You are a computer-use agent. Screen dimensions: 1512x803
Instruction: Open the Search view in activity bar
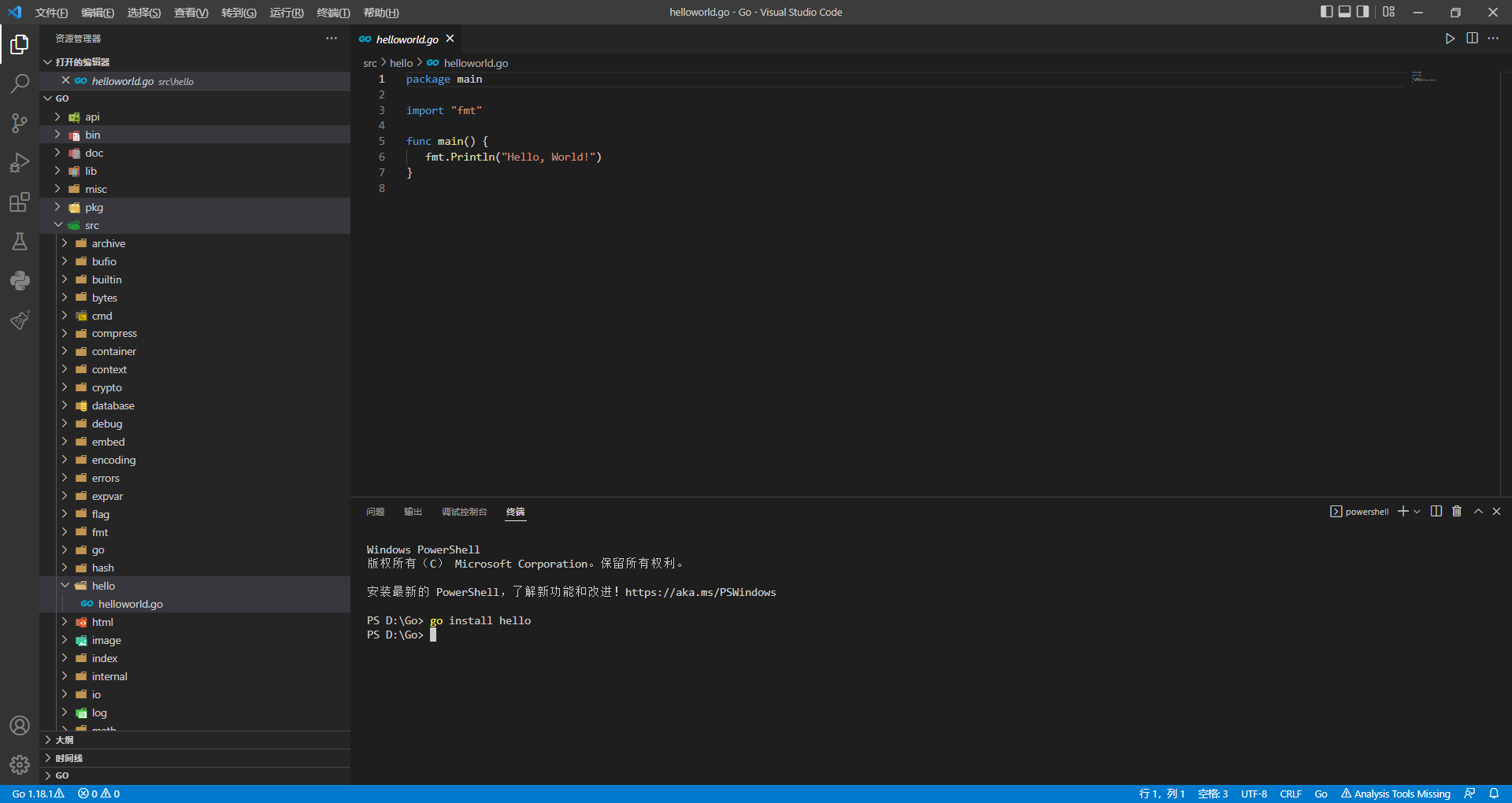pos(20,83)
